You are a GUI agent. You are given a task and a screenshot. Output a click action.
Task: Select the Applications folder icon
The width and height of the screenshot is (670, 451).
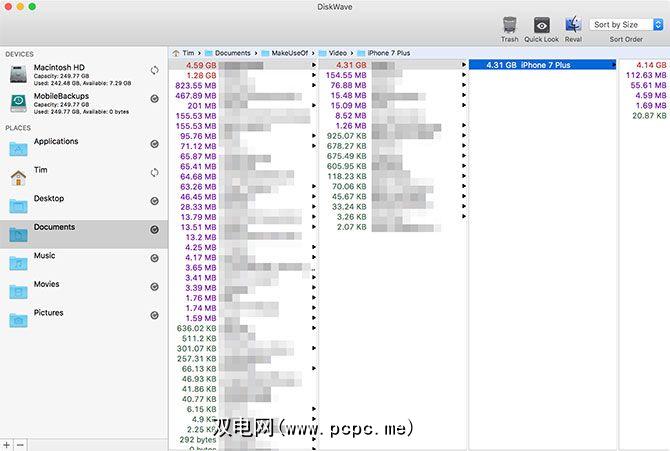click(x=18, y=149)
